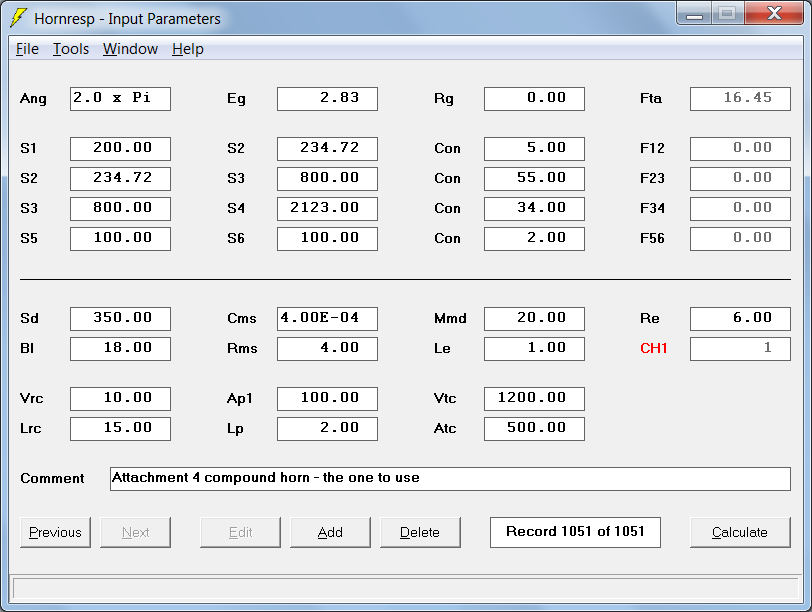
Task: Click the Cms label
Action: [242, 318]
